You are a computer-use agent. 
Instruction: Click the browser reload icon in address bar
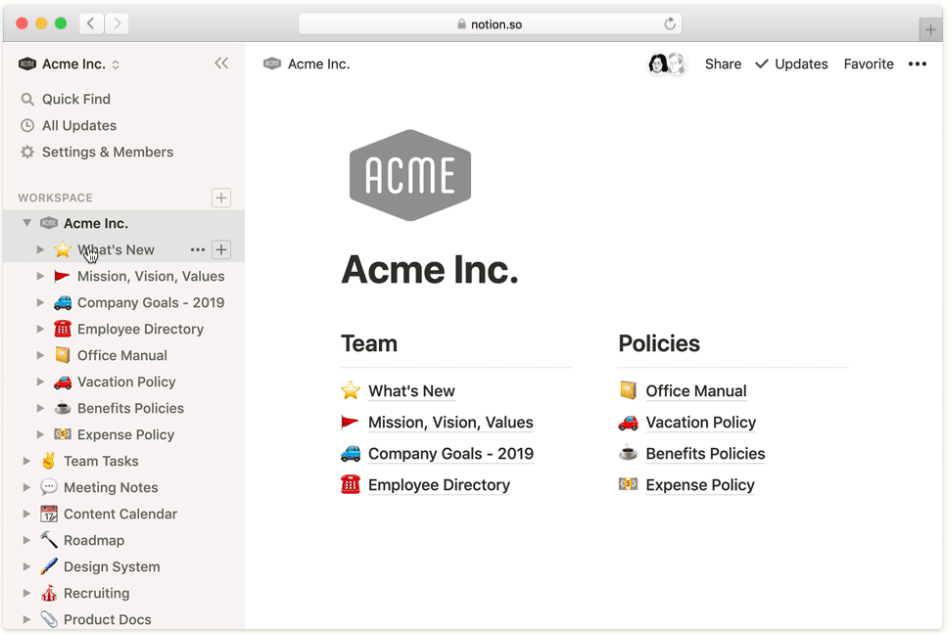[x=670, y=24]
